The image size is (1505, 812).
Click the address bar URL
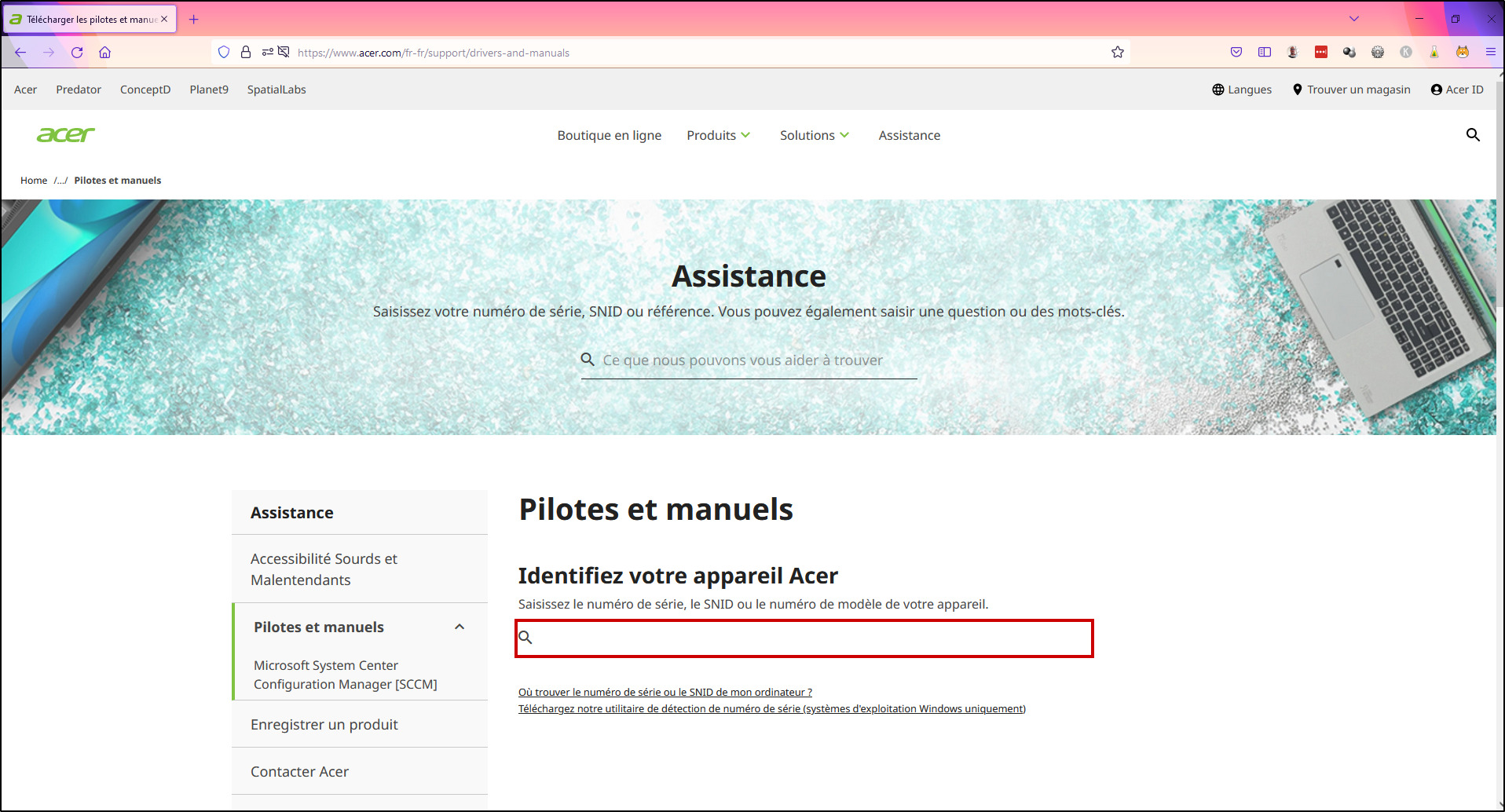434,53
